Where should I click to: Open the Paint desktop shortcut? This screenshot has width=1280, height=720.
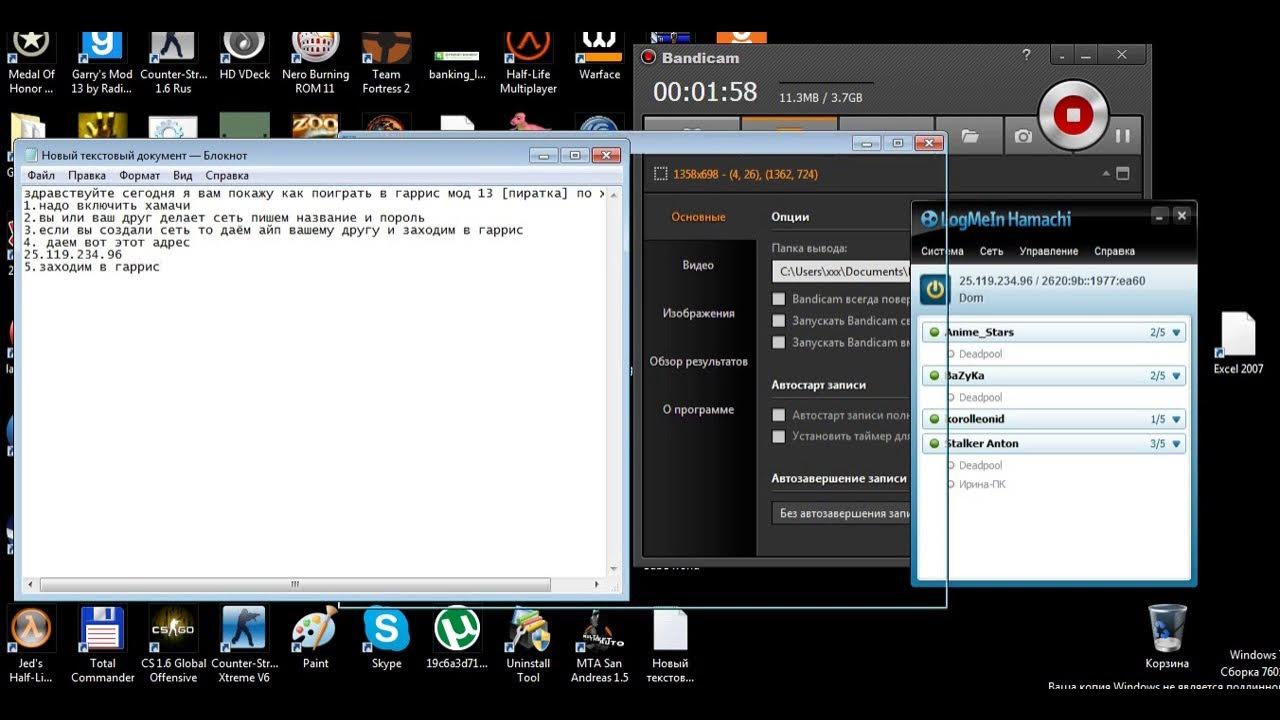click(315, 638)
